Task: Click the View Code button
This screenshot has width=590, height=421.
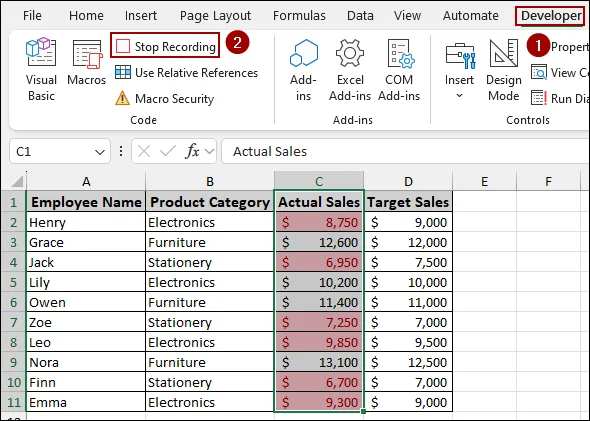Action: (x=560, y=73)
